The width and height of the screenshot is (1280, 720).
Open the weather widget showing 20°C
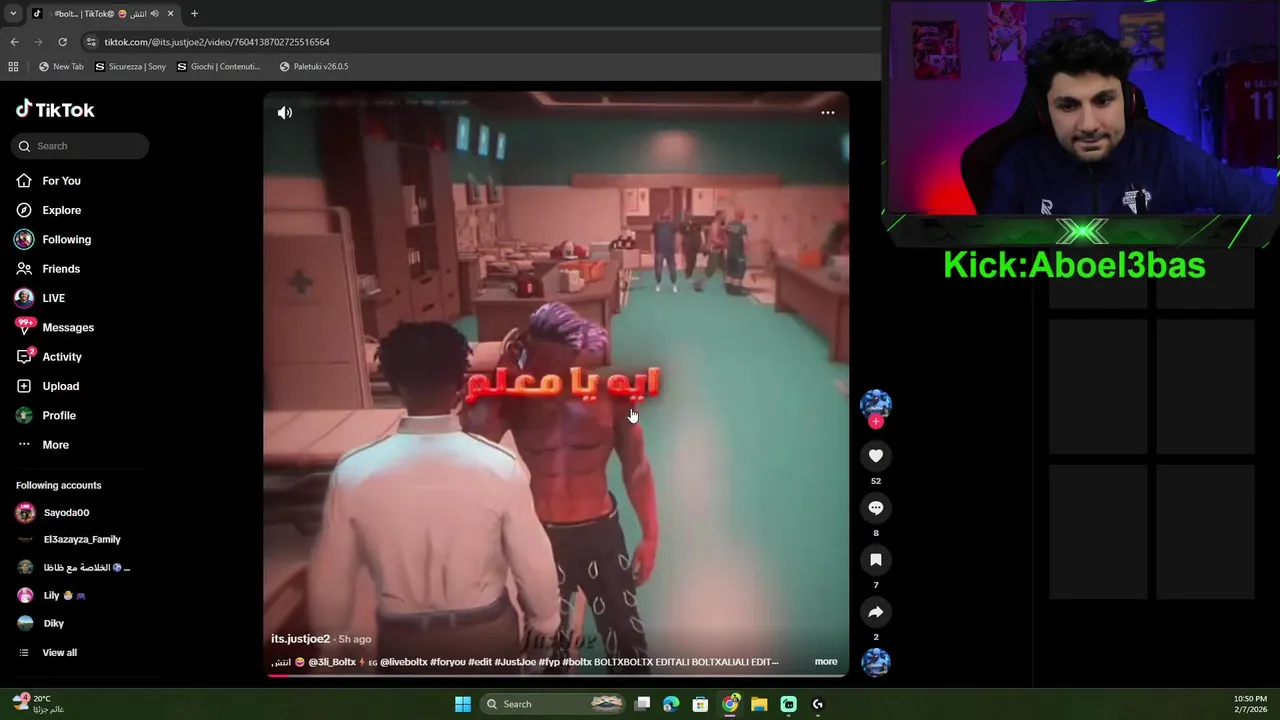click(38, 704)
